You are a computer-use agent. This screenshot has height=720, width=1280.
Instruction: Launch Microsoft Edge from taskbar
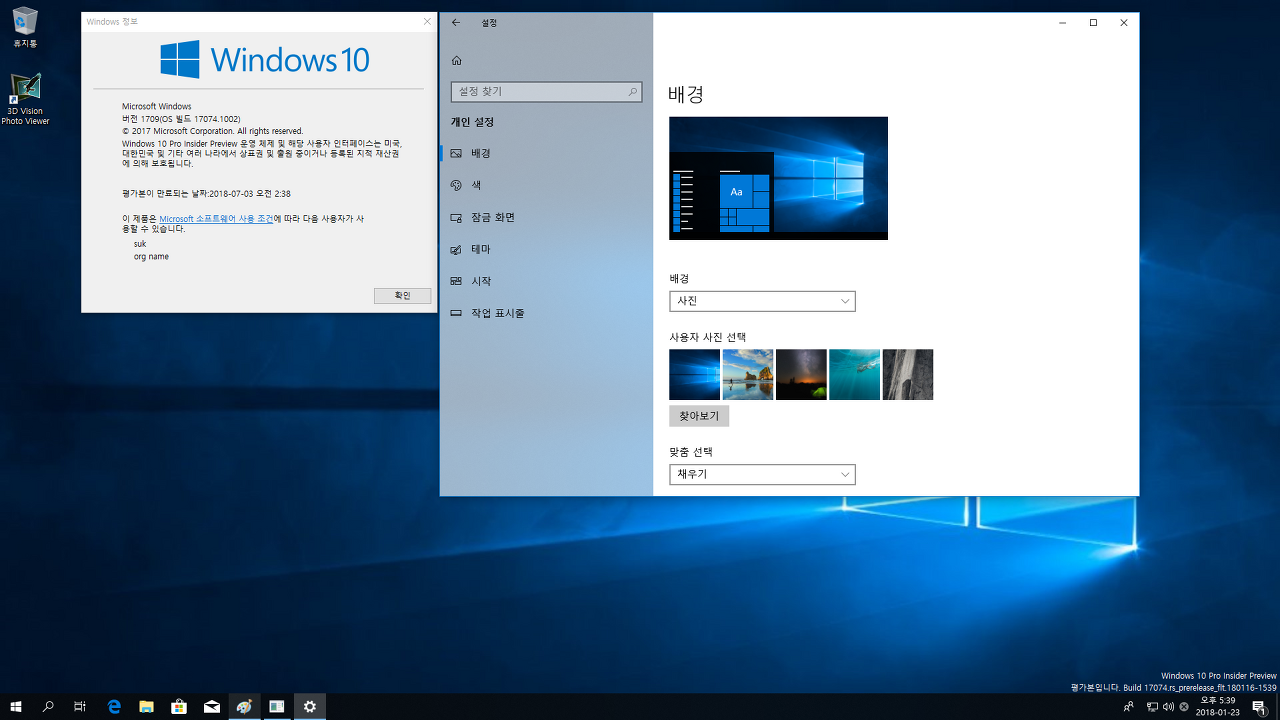tap(114, 706)
